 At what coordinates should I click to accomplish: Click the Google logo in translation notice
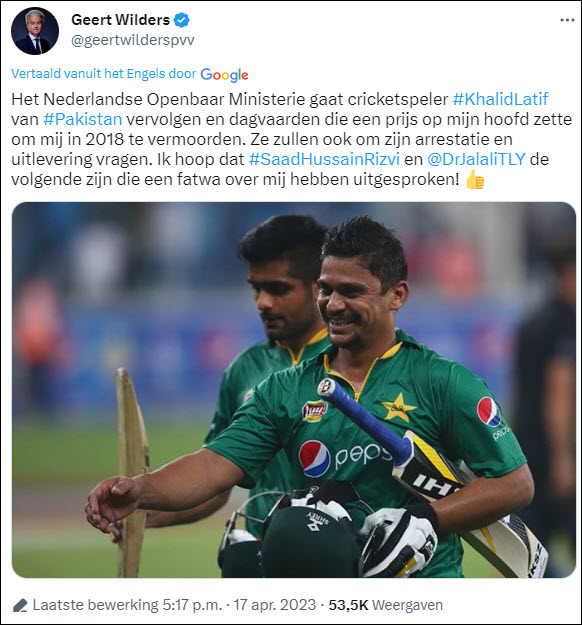pyautogui.click(x=224, y=75)
